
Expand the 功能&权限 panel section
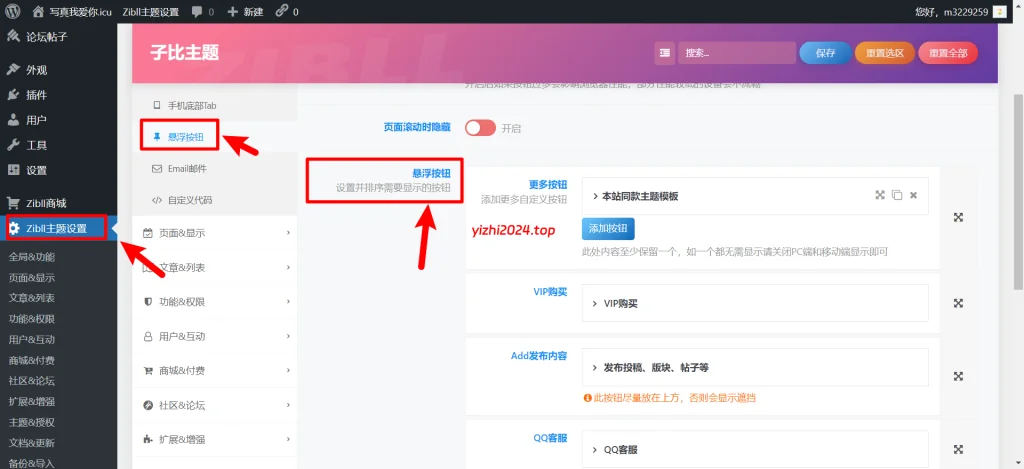click(214, 302)
